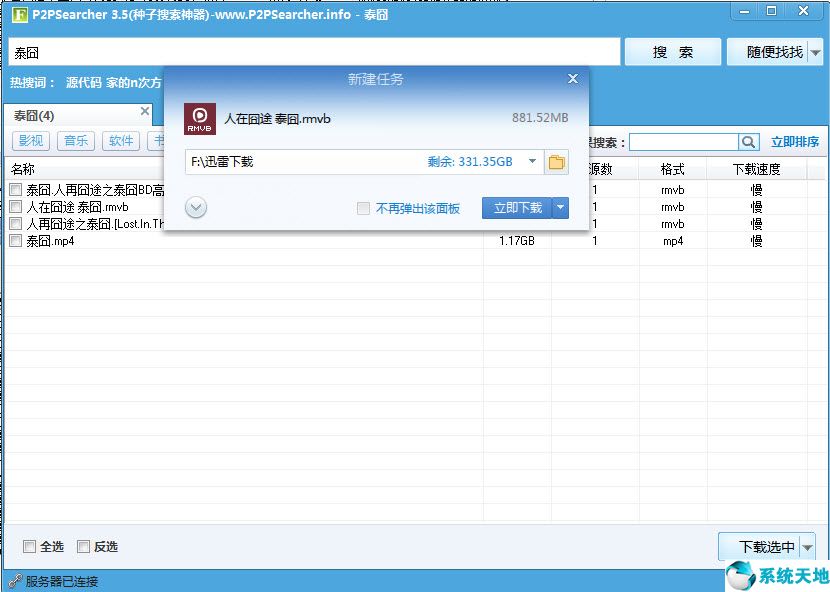Click the server connected status icon
The image size is (830, 592).
coord(15,581)
